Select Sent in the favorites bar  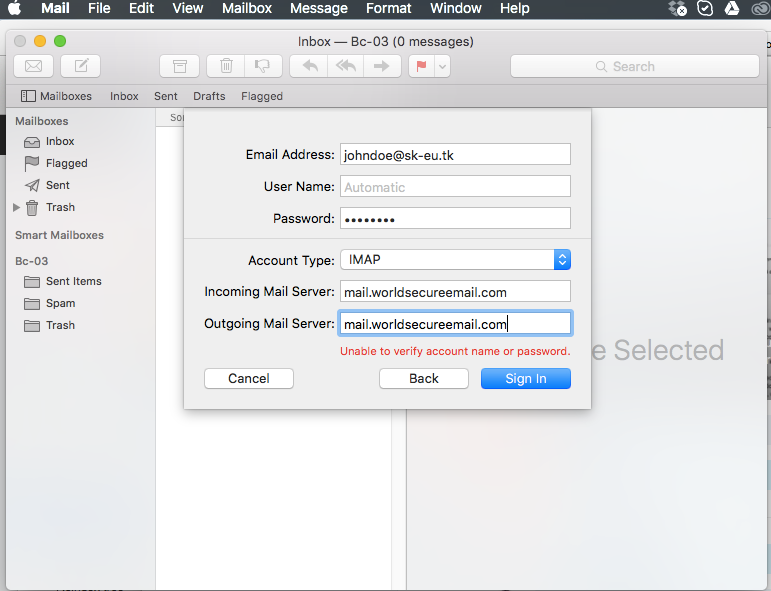pyautogui.click(x=166, y=96)
